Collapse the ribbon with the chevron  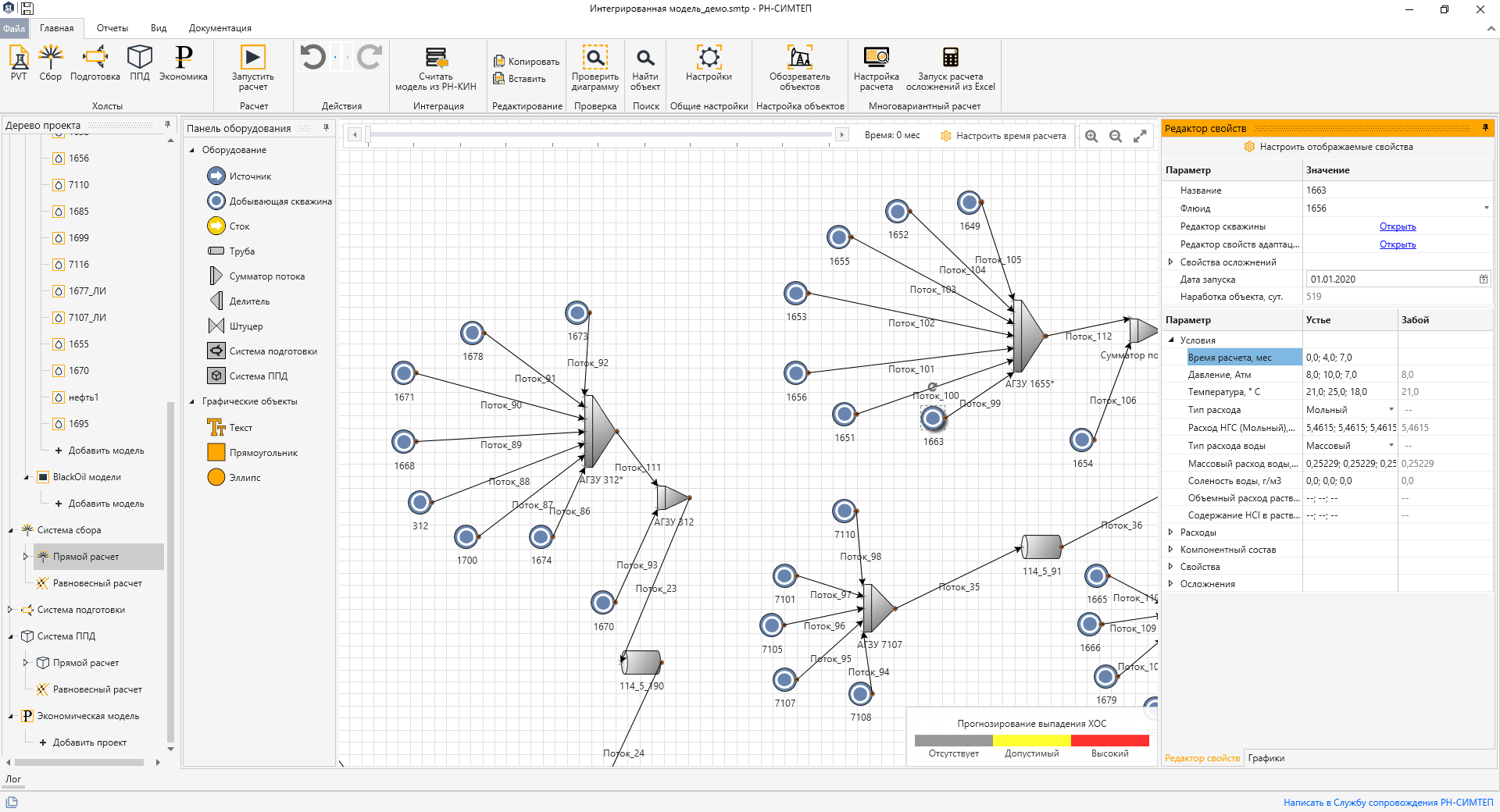click(x=1491, y=28)
